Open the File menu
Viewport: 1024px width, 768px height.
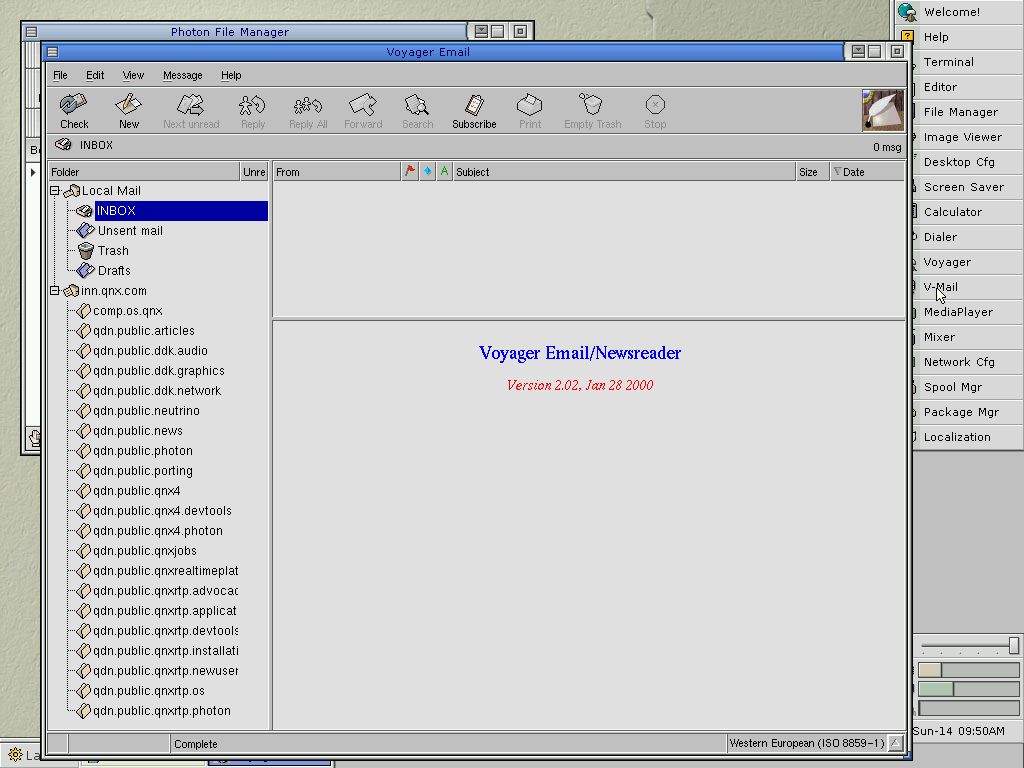coord(60,75)
